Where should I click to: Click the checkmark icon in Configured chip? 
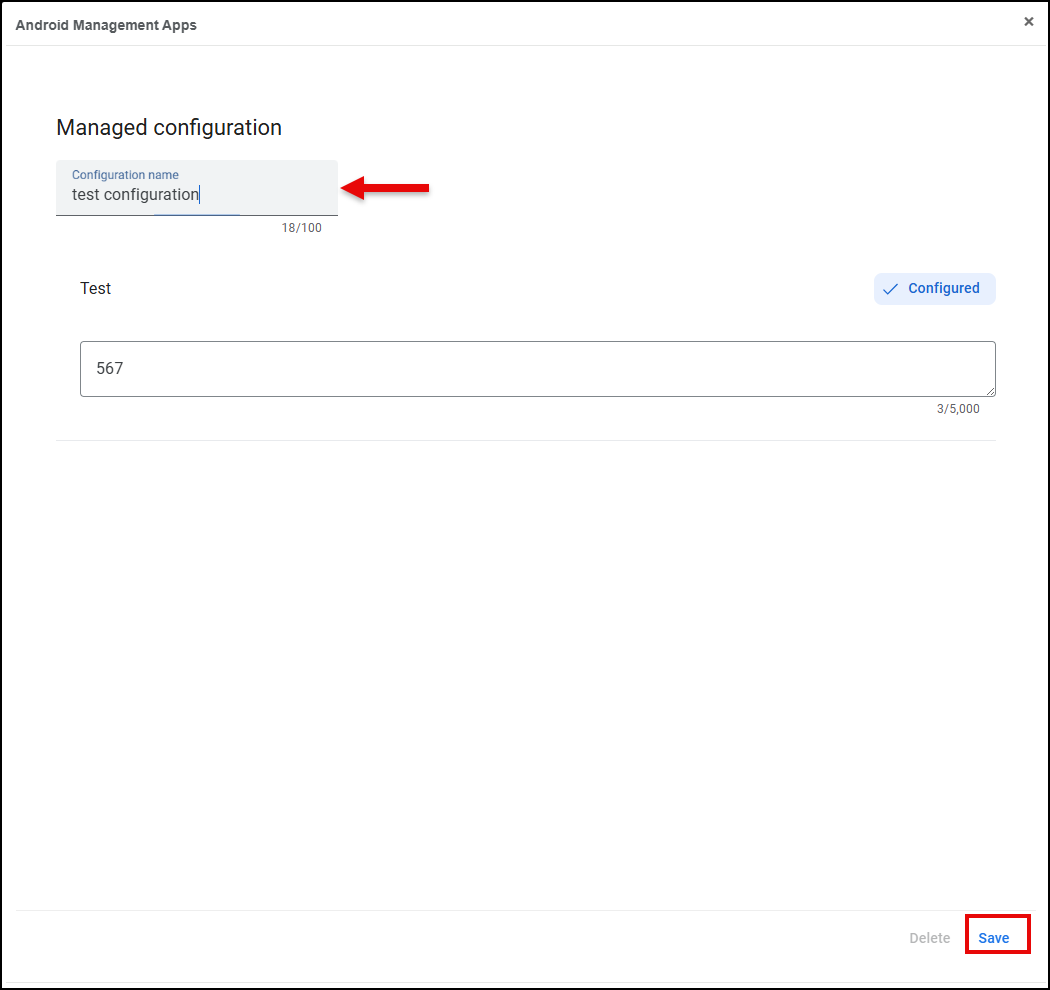click(x=890, y=289)
